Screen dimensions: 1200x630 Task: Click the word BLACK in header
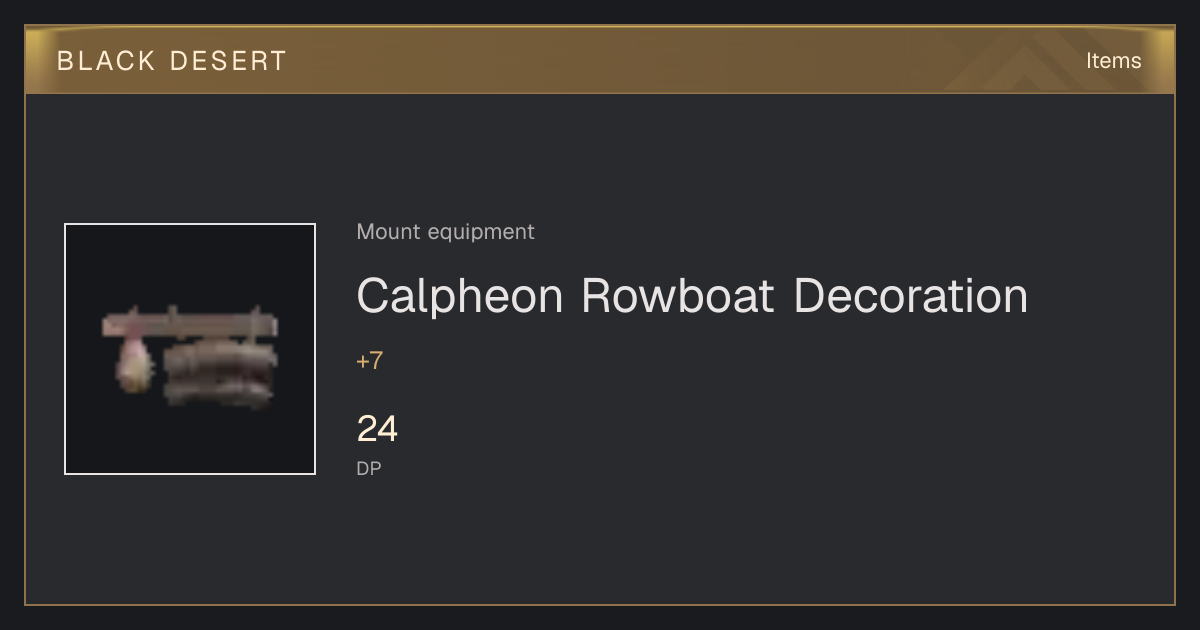(x=106, y=61)
